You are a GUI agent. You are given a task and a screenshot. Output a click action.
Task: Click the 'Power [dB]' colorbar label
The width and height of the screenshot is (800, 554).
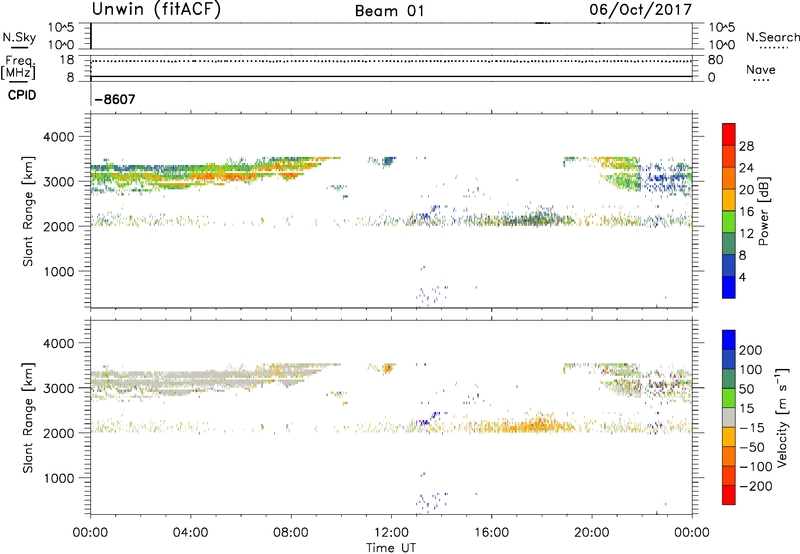pyautogui.click(x=764, y=211)
